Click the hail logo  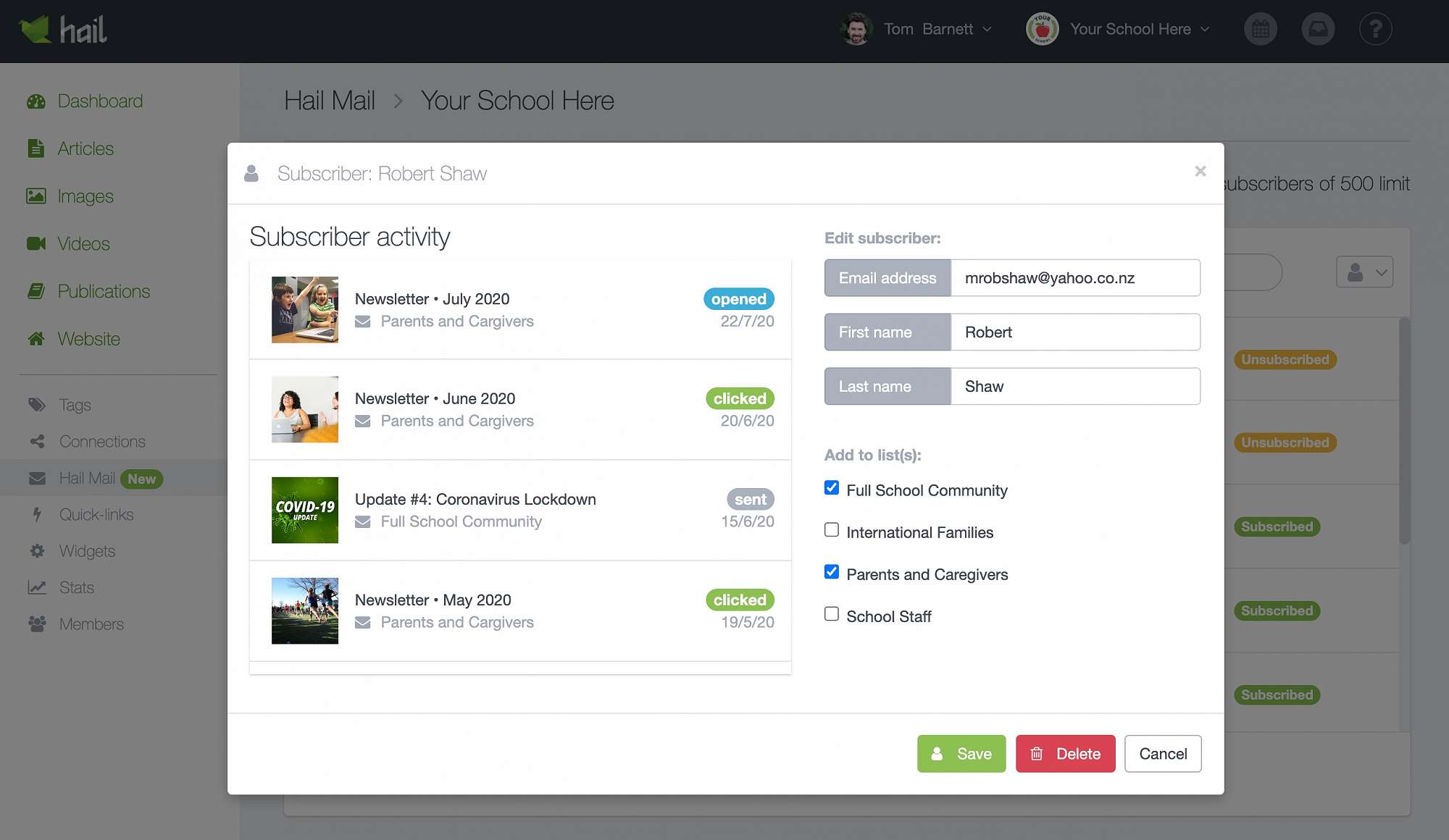(63, 30)
